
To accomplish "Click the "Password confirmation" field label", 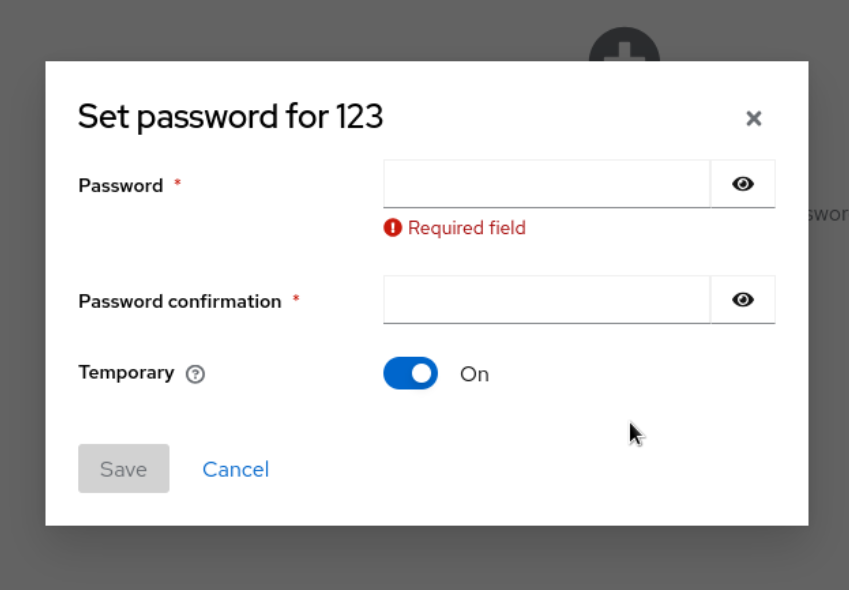I will [180, 301].
